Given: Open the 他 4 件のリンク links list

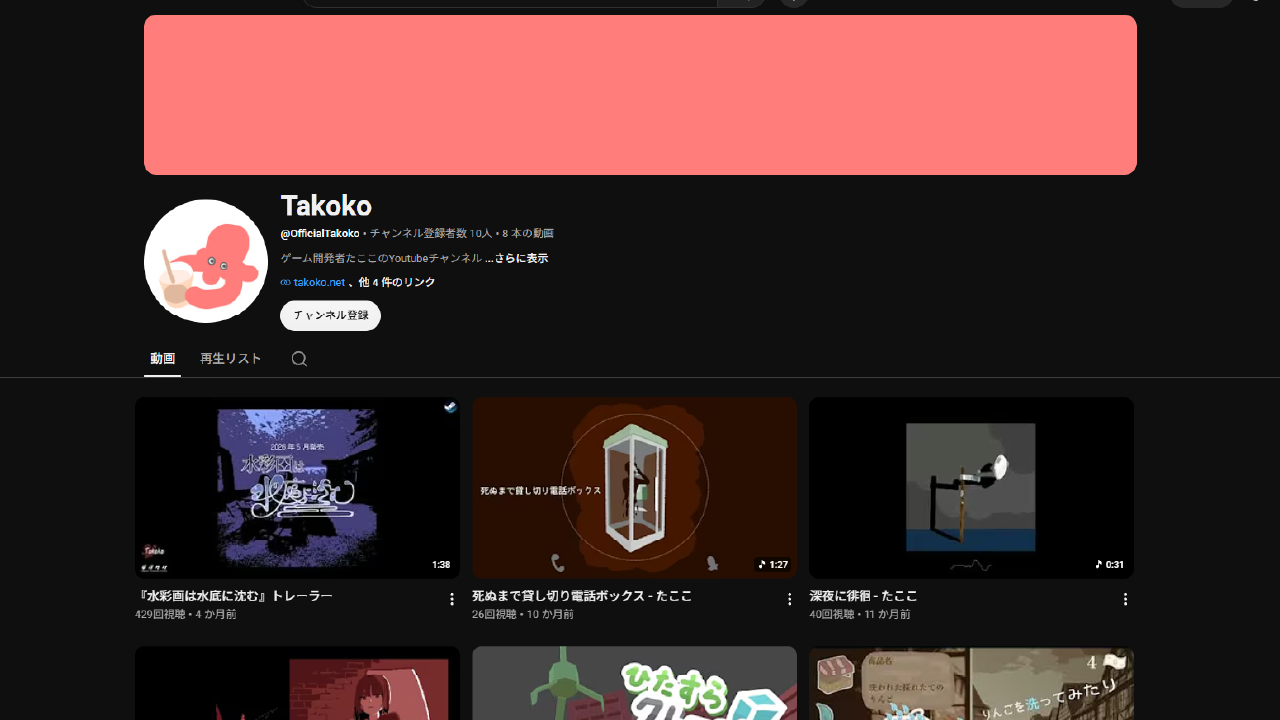Looking at the screenshot, I should coord(397,283).
